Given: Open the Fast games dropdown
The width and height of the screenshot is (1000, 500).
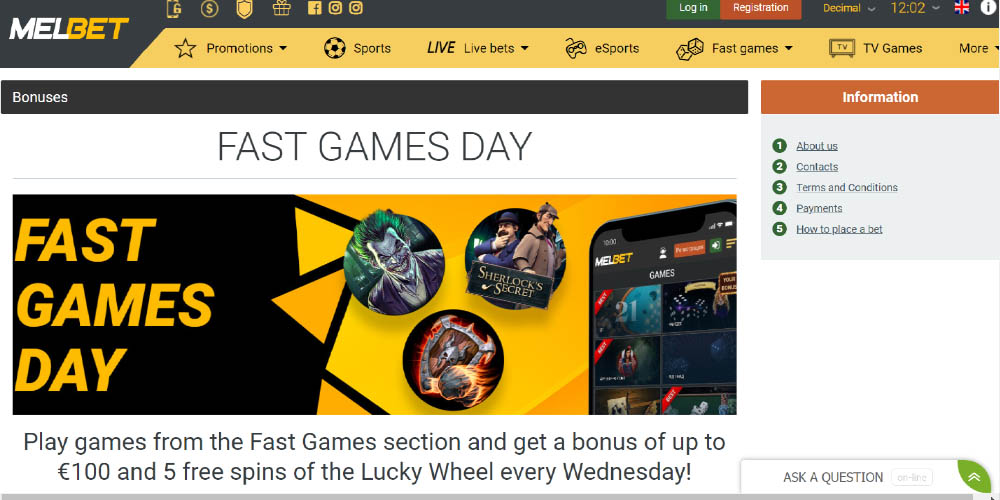Looking at the screenshot, I should pos(734,48).
